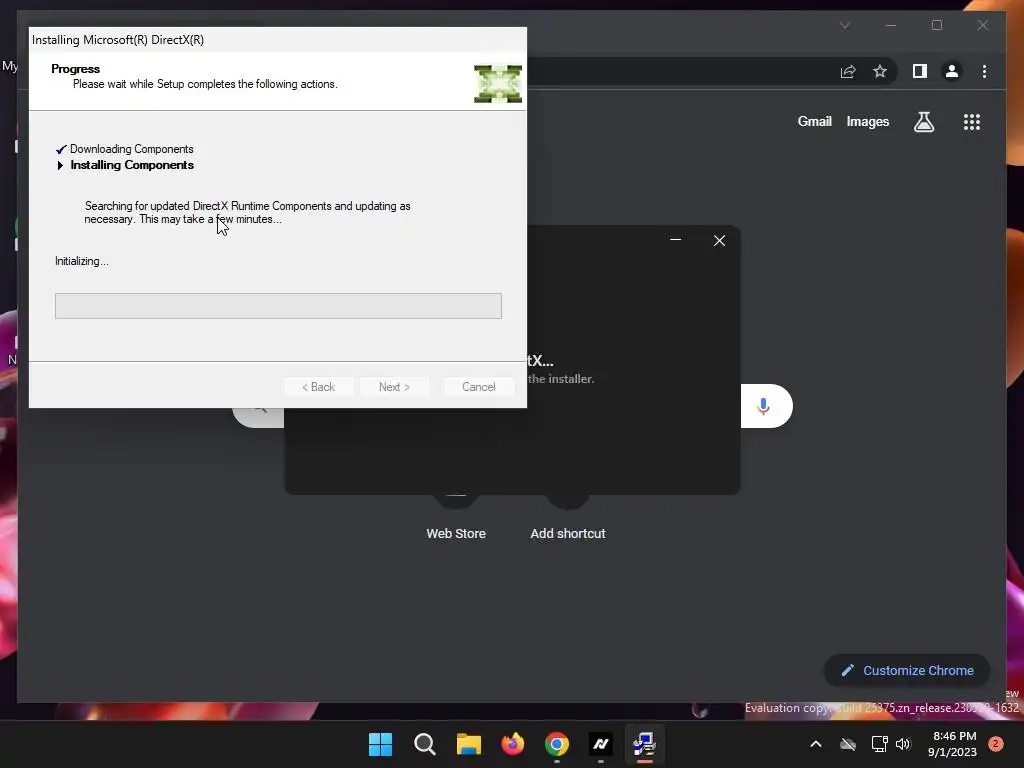The width and height of the screenshot is (1024, 768).
Task: Open the Chrome profile avatar icon
Action: (x=952, y=71)
